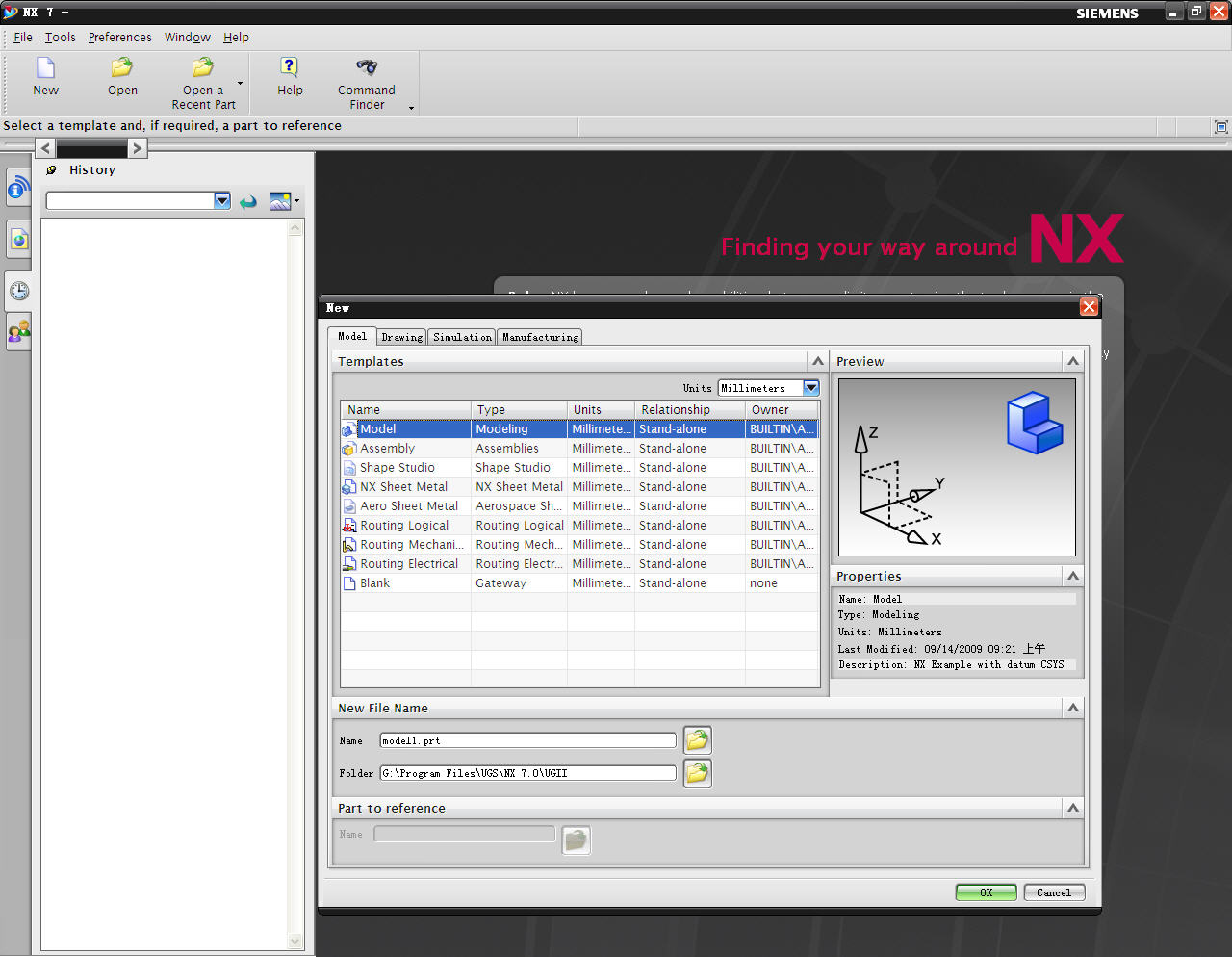Click the pin icon beside History title
Viewport: 1232px width, 957px height.
coord(51,170)
